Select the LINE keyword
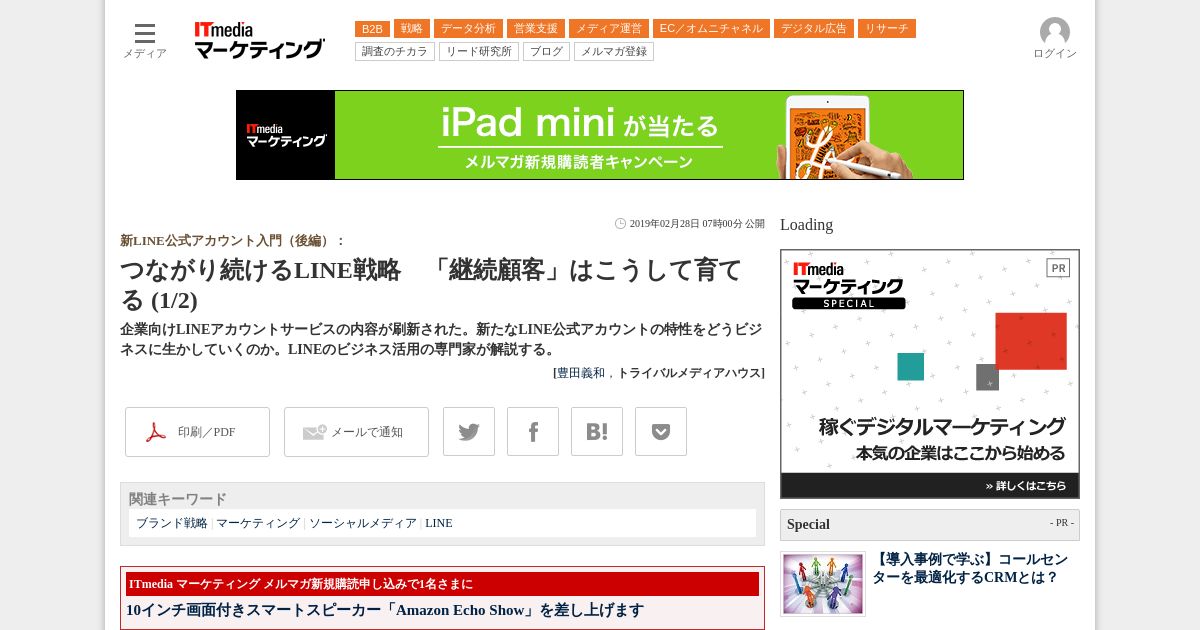The height and width of the screenshot is (630, 1200). tap(439, 523)
